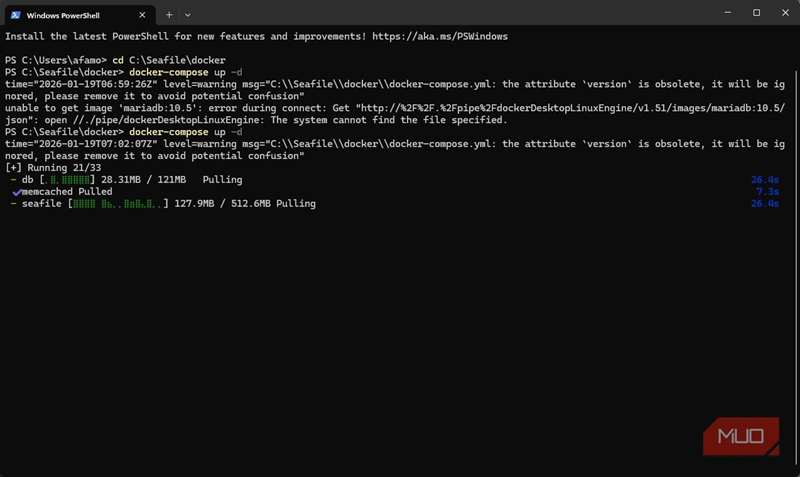This screenshot has width=800, height=477.
Task: Click the "unable to get image" error line
Action: click(250, 108)
